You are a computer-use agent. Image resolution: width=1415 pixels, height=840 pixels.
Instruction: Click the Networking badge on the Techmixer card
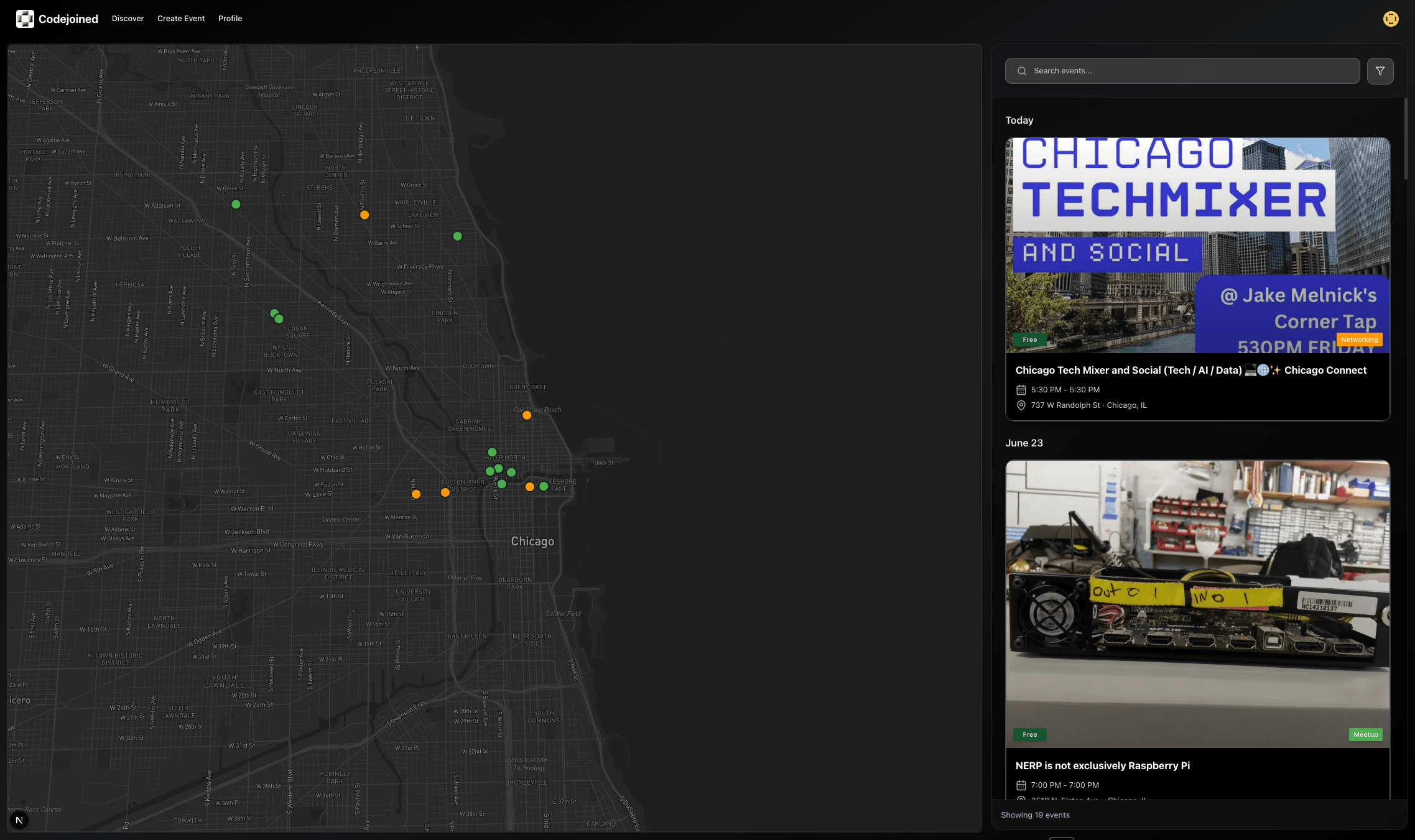point(1359,339)
